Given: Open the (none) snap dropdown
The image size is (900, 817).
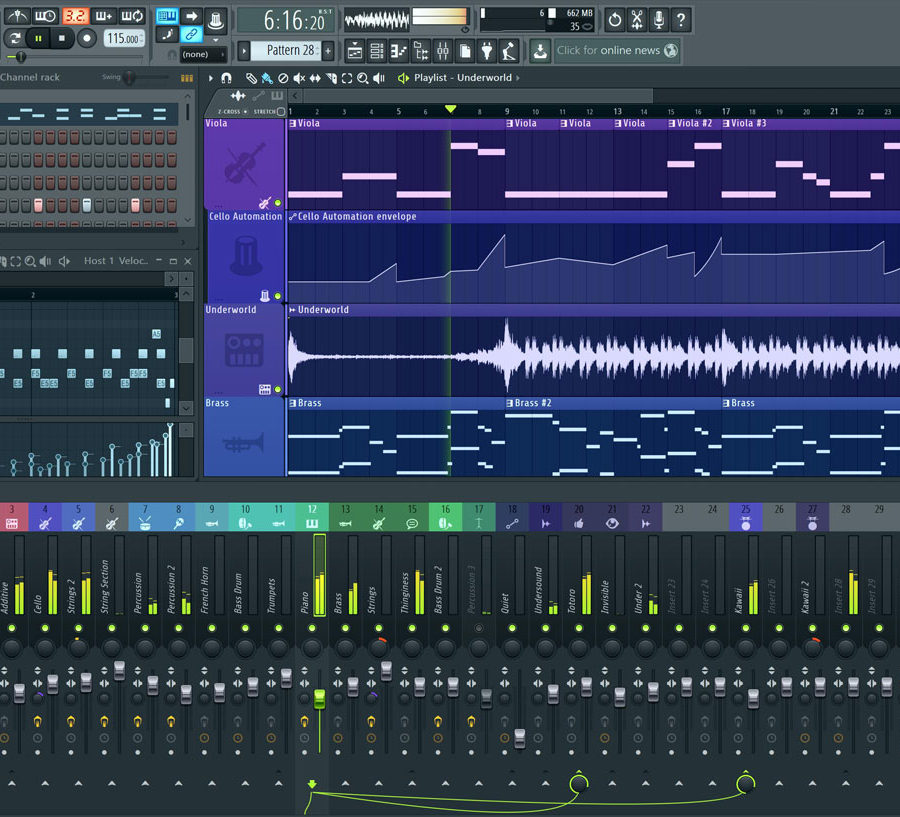Looking at the screenshot, I should pos(203,54).
